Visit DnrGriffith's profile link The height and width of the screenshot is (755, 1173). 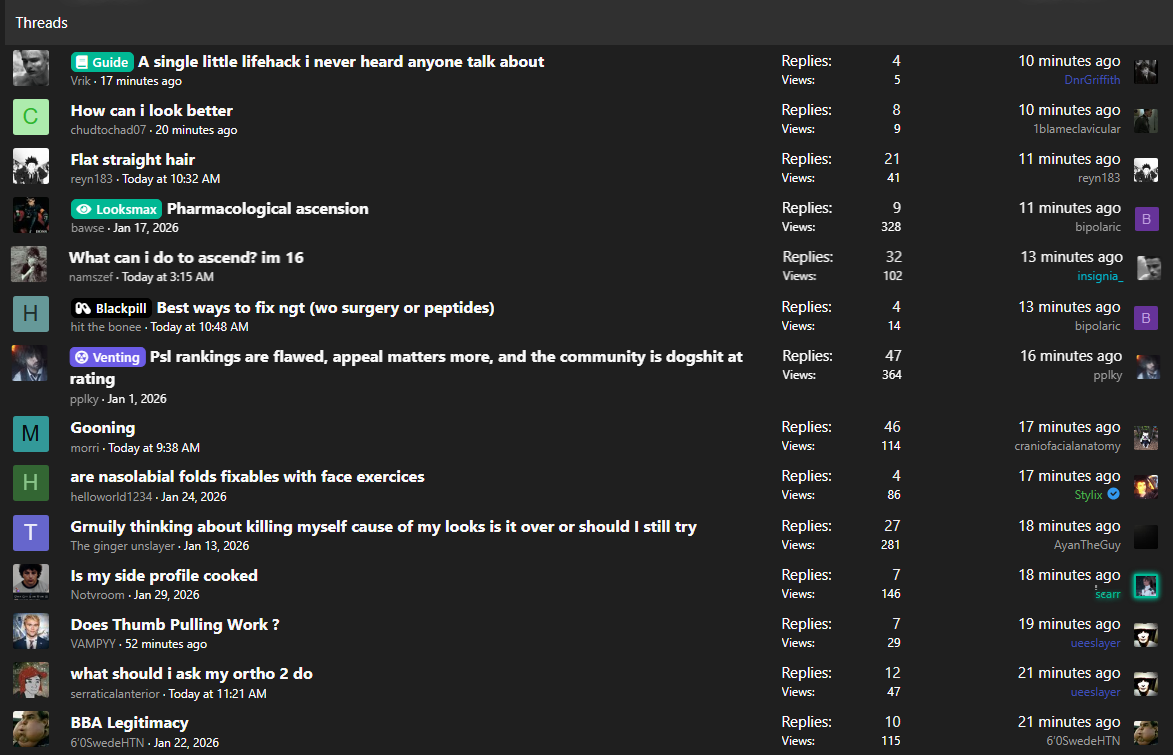pyautogui.click(x=1092, y=80)
